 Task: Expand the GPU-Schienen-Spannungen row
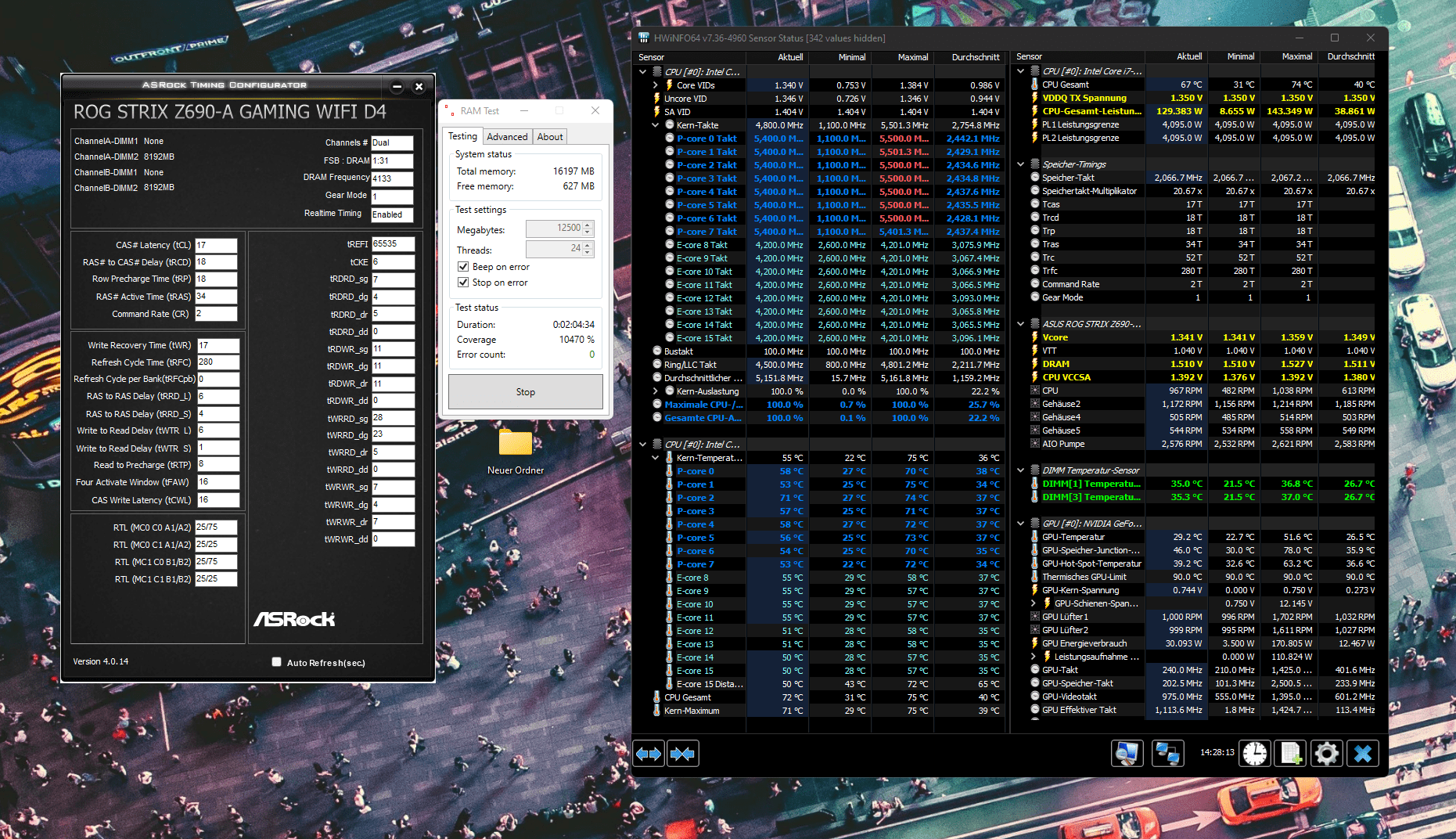[x=1034, y=603]
